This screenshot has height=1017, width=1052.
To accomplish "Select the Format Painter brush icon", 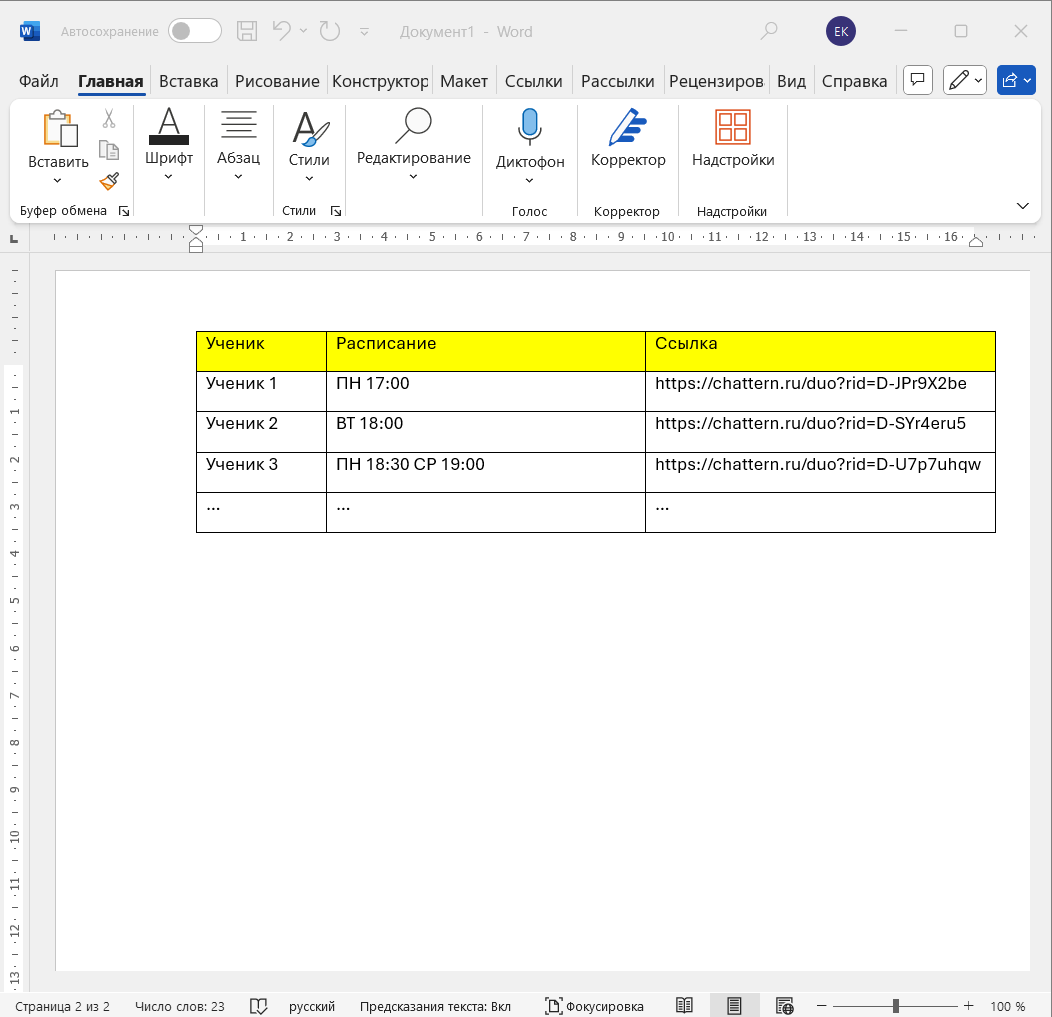I will click(109, 181).
